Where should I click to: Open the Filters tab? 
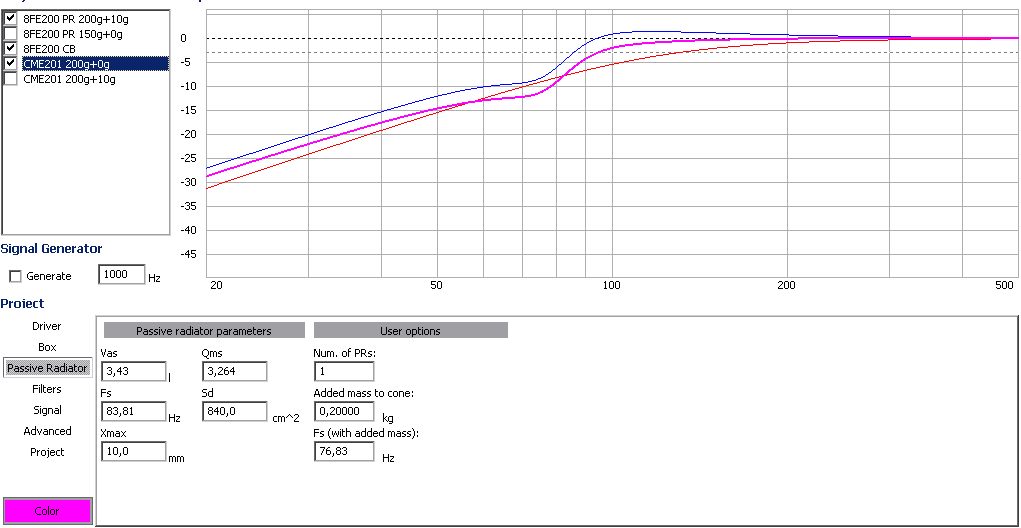pos(47,389)
